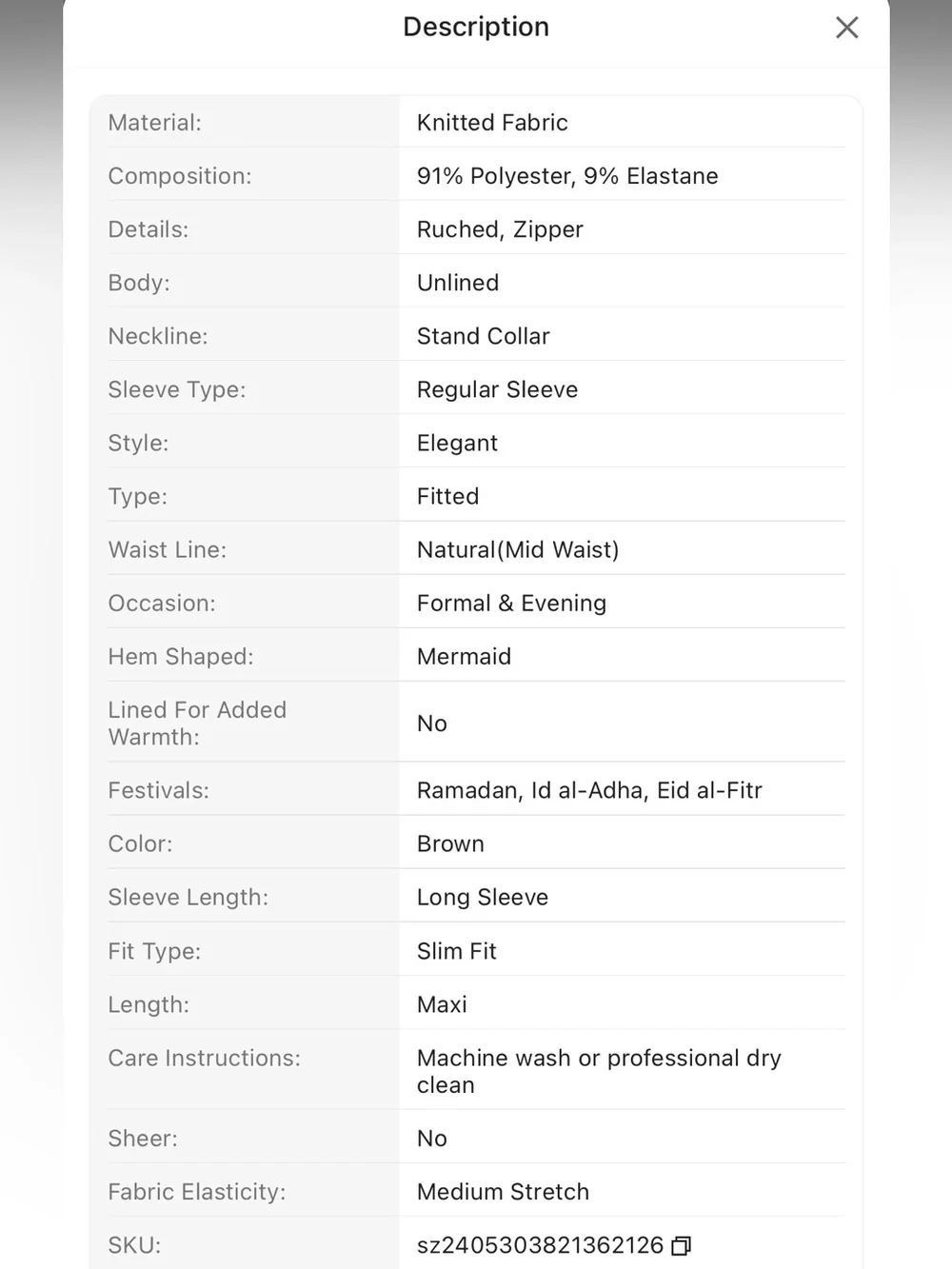
Task: Tap the Description header title
Action: click(476, 27)
